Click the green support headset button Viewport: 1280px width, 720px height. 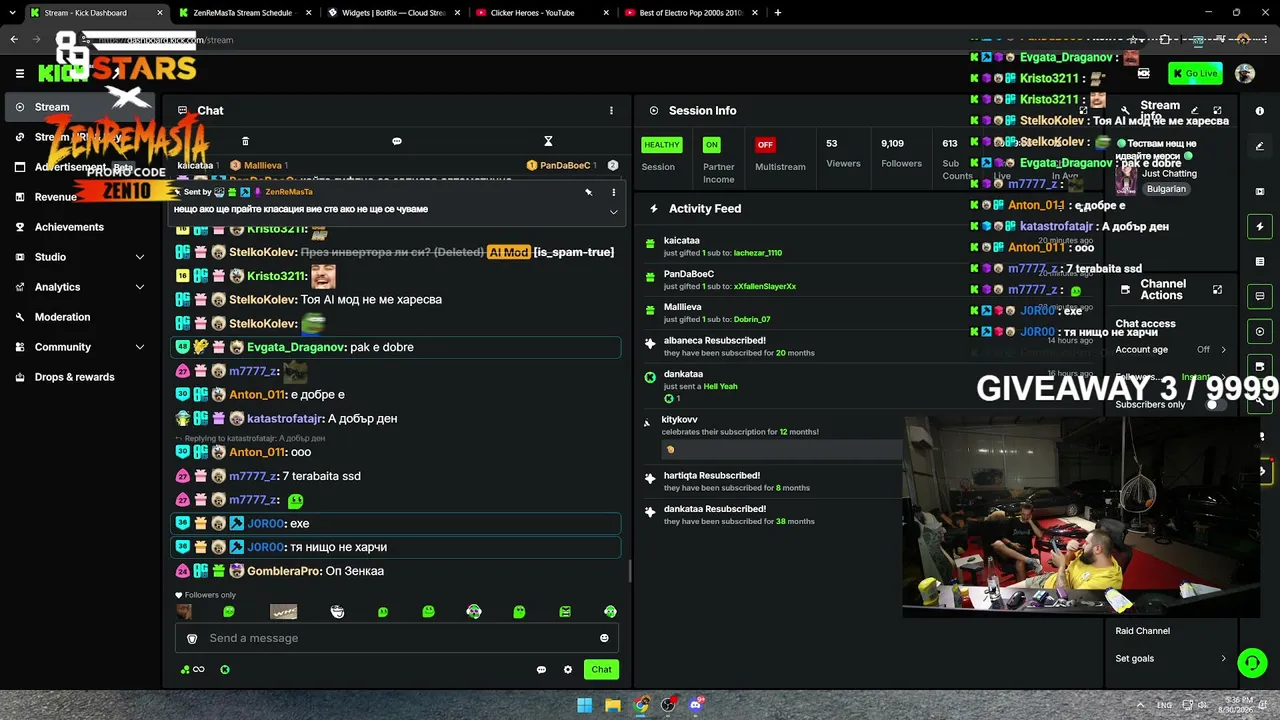coord(1252,662)
